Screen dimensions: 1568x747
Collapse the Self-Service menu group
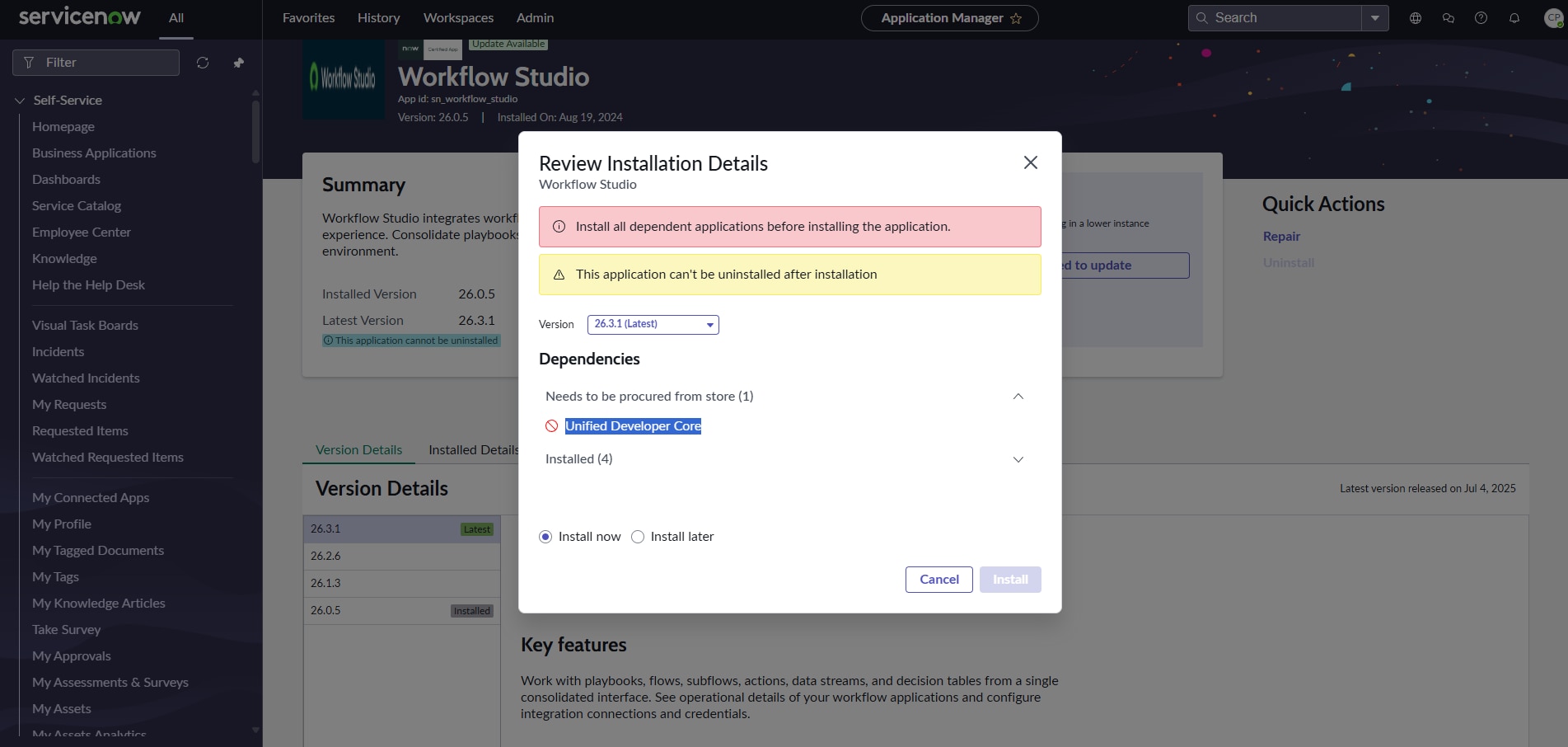pyautogui.click(x=20, y=101)
